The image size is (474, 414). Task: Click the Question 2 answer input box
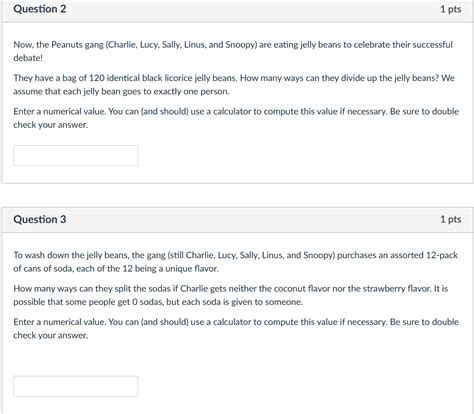point(76,155)
